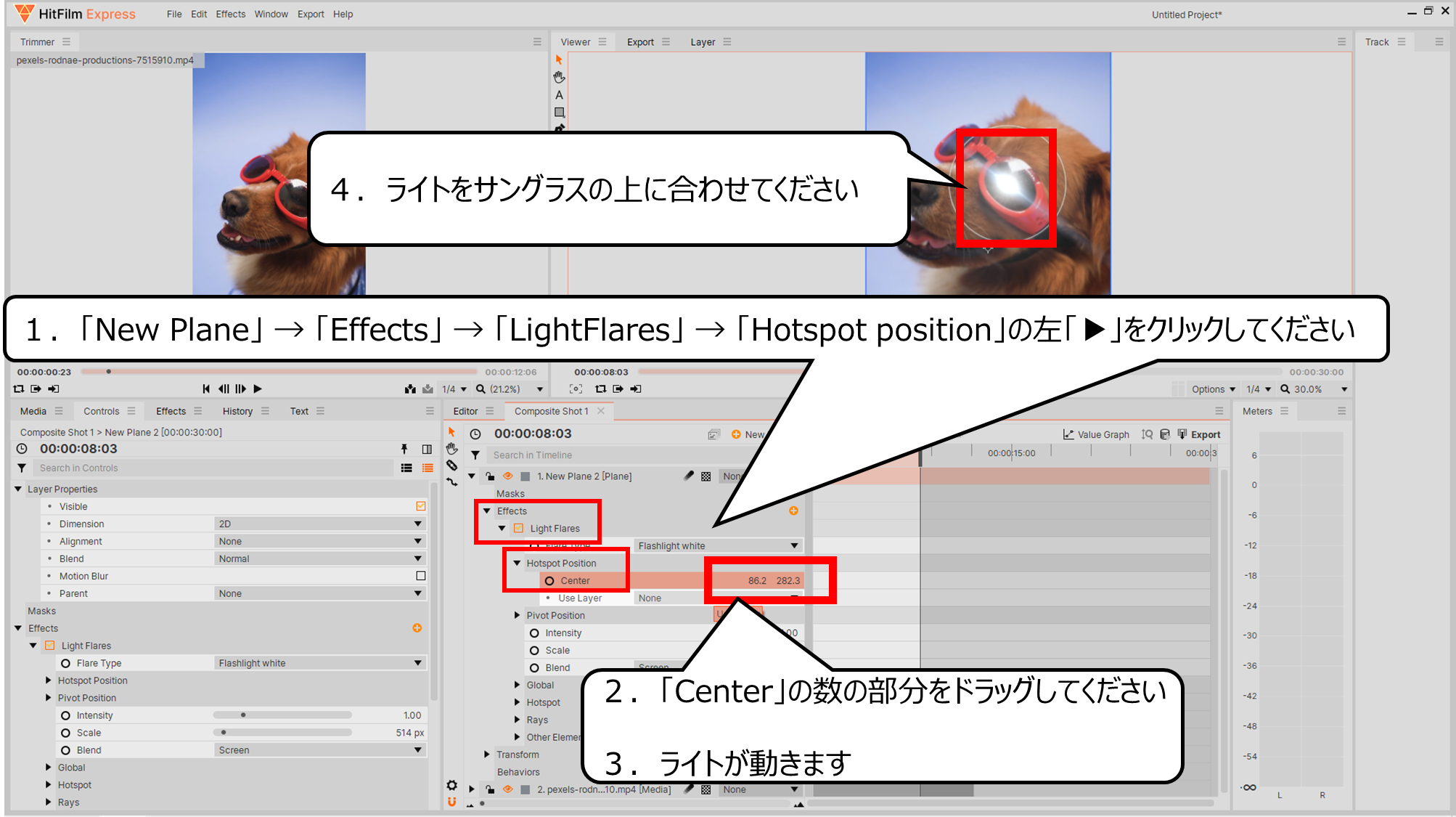1456x817 pixels.
Task: Click the pexels video thumbnail in Trimmer
Action: coord(279,174)
